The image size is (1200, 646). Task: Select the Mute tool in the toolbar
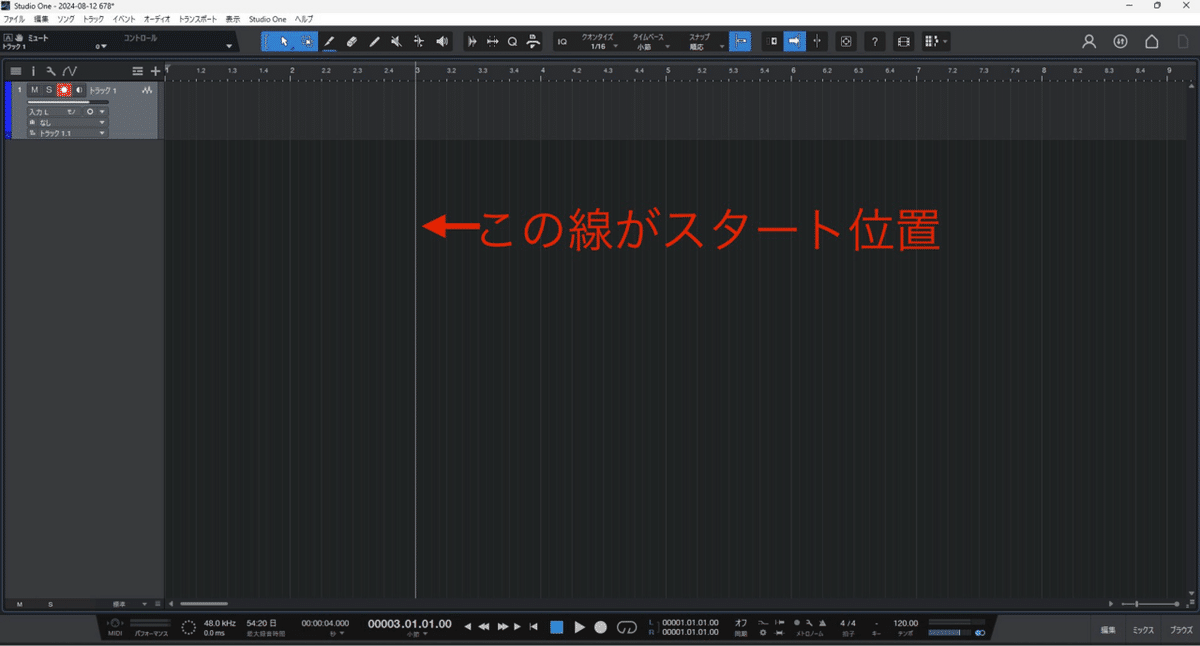(396, 41)
